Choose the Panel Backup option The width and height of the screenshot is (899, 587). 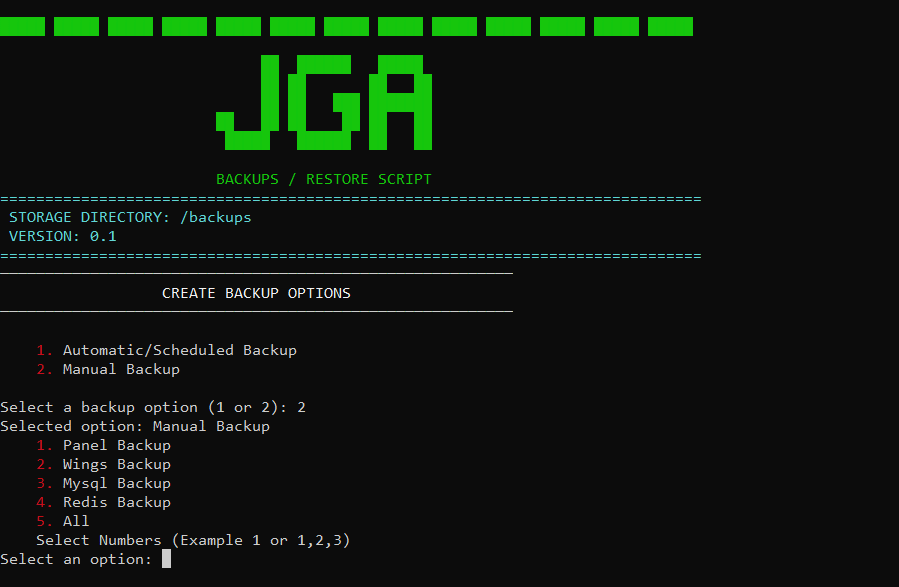click(116, 445)
